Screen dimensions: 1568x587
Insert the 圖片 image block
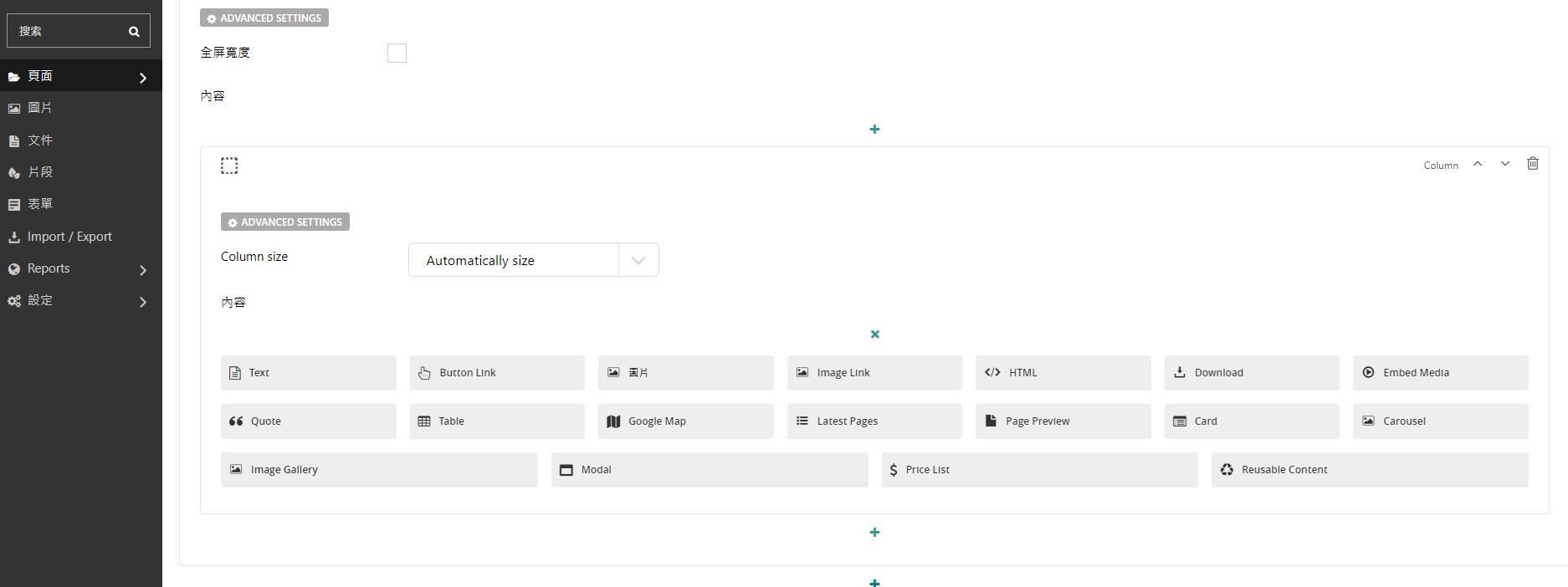tap(686, 373)
